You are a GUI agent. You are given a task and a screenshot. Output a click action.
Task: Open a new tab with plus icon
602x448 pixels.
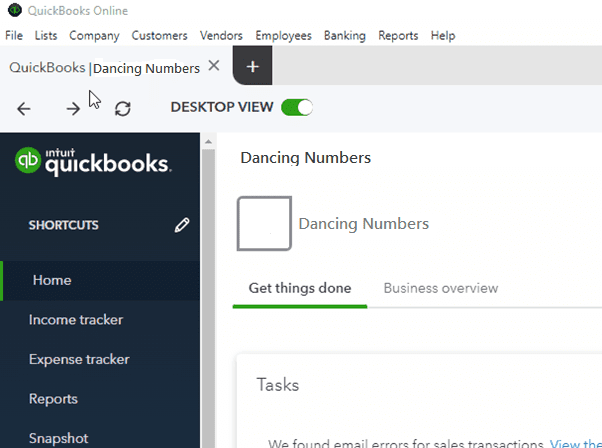(x=252, y=67)
